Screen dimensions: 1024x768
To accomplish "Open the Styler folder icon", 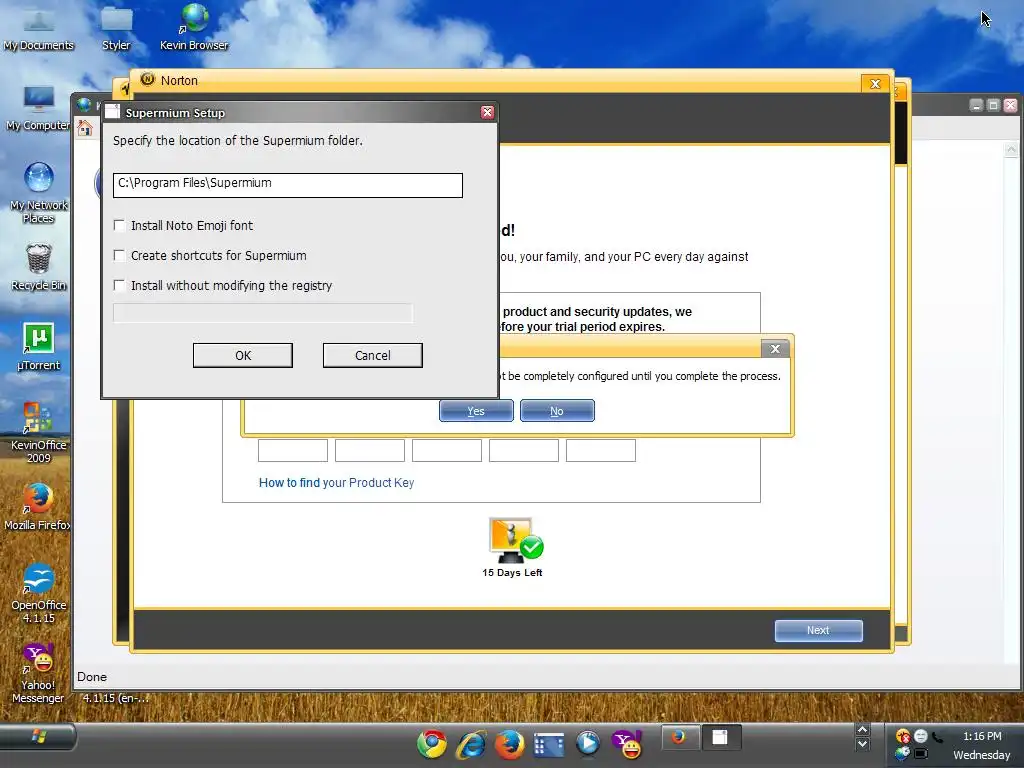I will coord(116,27).
